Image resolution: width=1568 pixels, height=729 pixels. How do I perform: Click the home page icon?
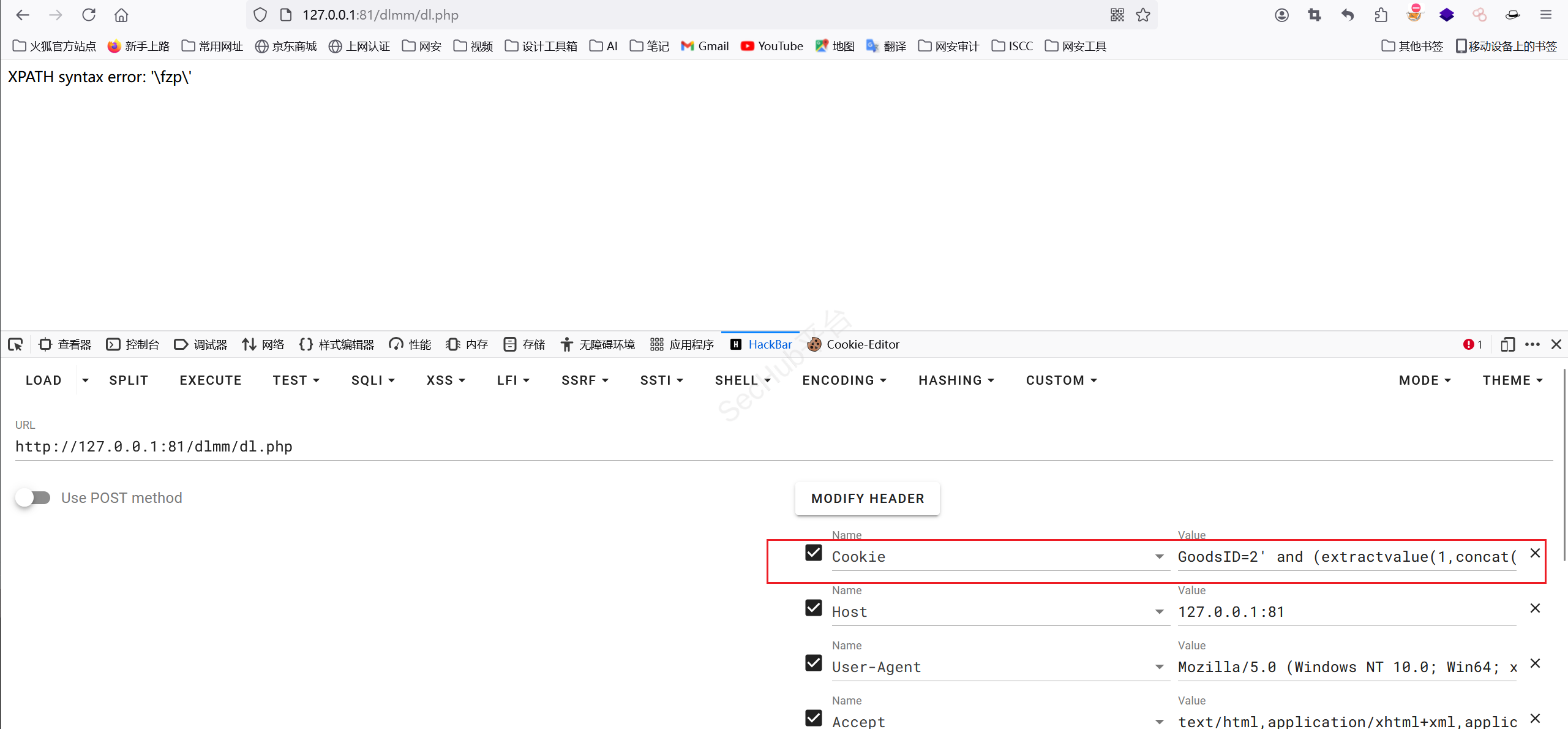pos(121,15)
